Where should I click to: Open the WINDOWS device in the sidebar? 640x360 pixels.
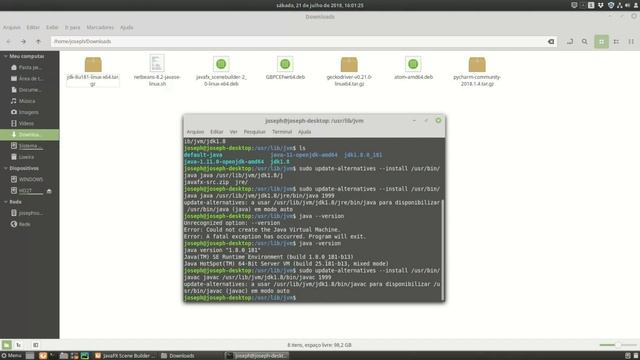point(29,179)
